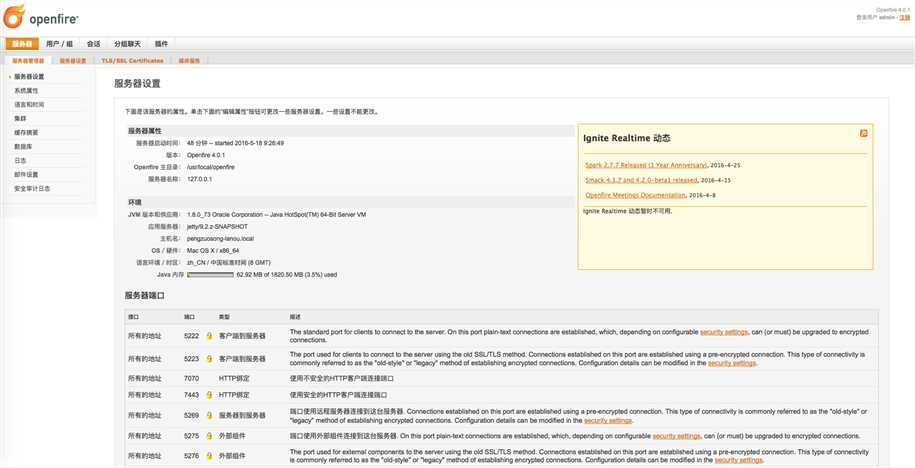Click the port number 5222
This screenshot has width=915, height=468.
pos(191,336)
